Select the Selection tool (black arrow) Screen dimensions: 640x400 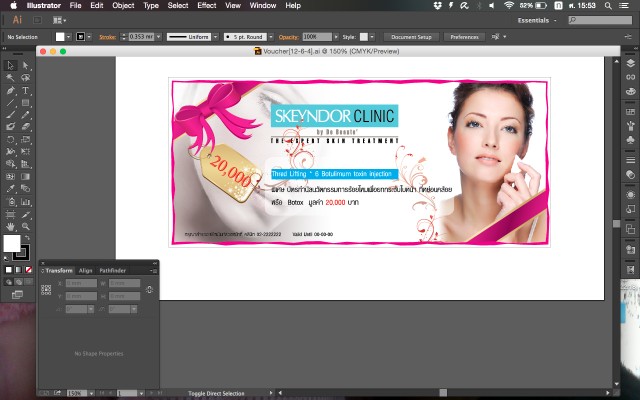10,65
